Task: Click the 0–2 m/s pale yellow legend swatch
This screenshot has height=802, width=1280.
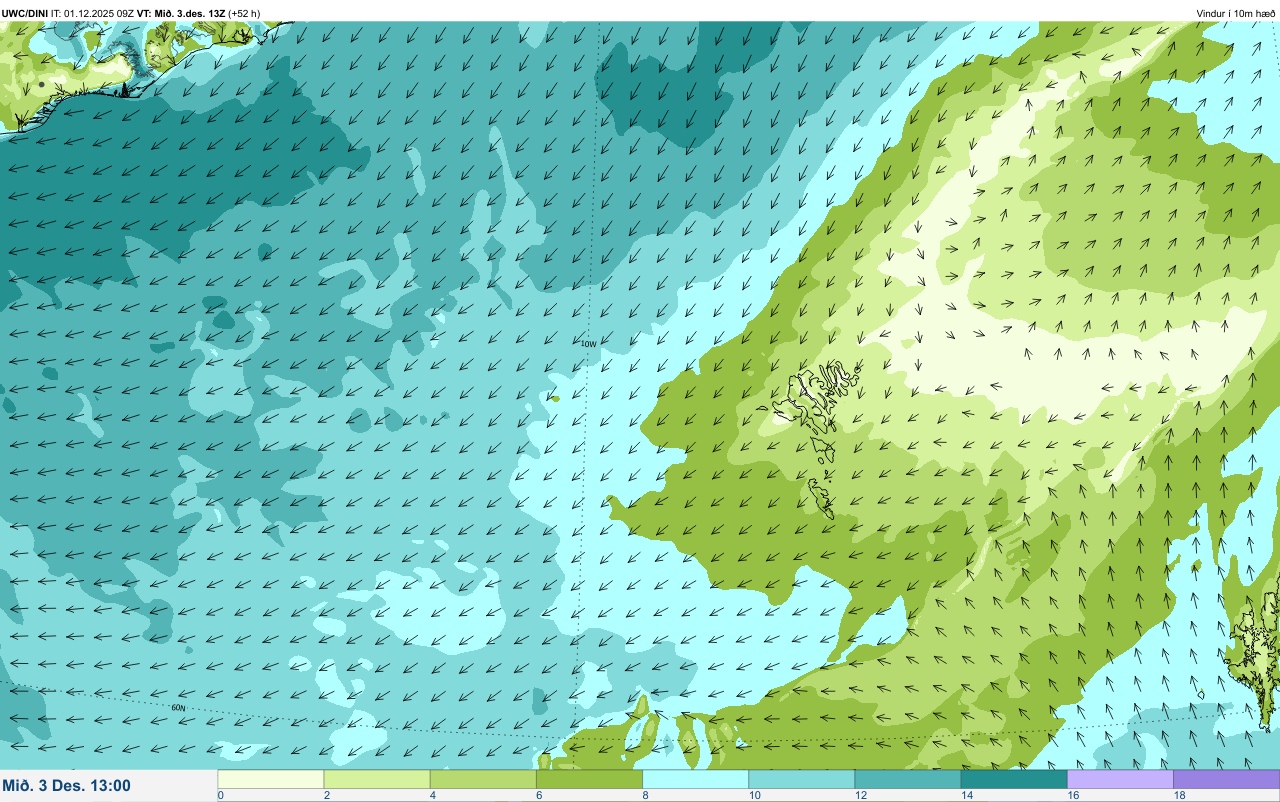Action: (x=271, y=779)
